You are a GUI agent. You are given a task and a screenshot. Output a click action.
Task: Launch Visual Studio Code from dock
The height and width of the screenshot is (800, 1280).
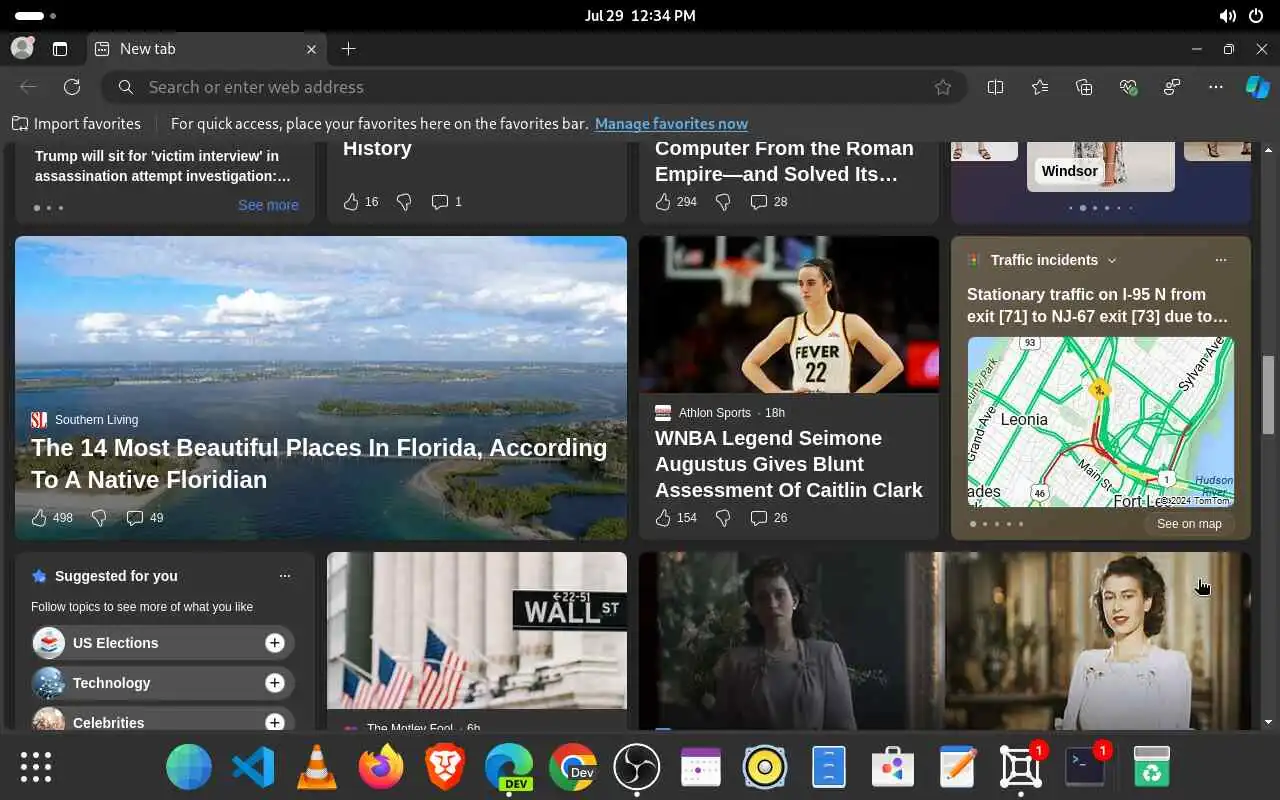tap(253, 768)
